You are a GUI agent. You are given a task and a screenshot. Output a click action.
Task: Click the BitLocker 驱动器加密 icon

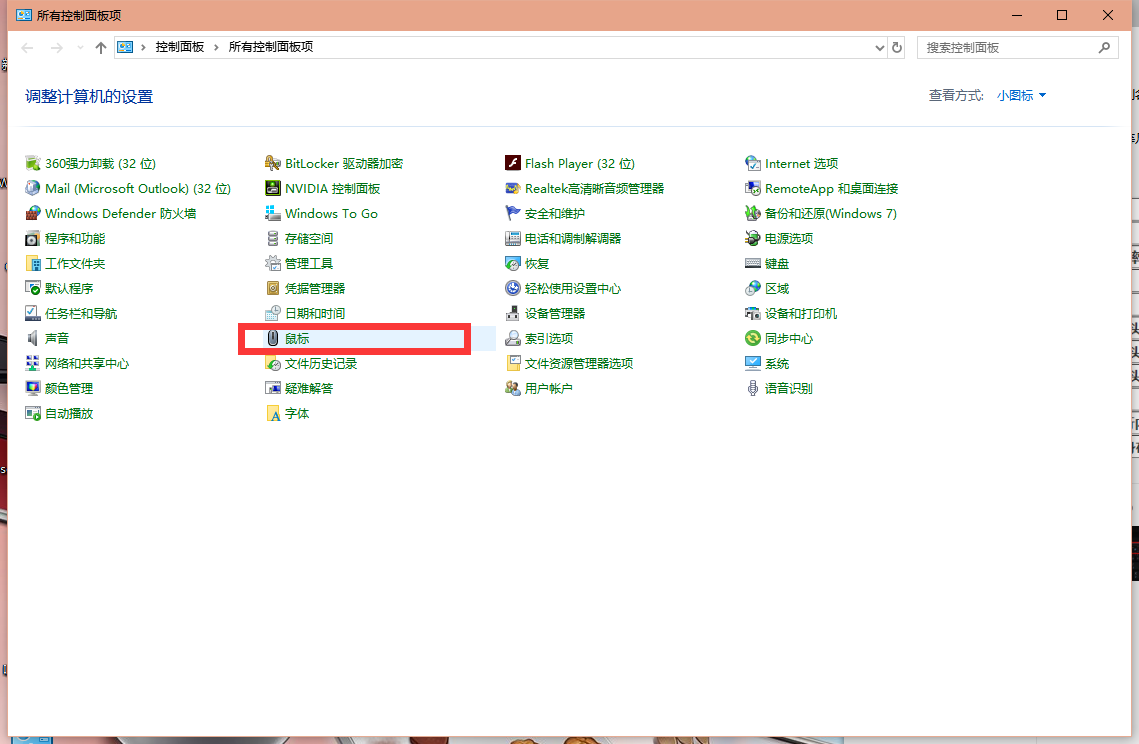pyautogui.click(x=273, y=164)
